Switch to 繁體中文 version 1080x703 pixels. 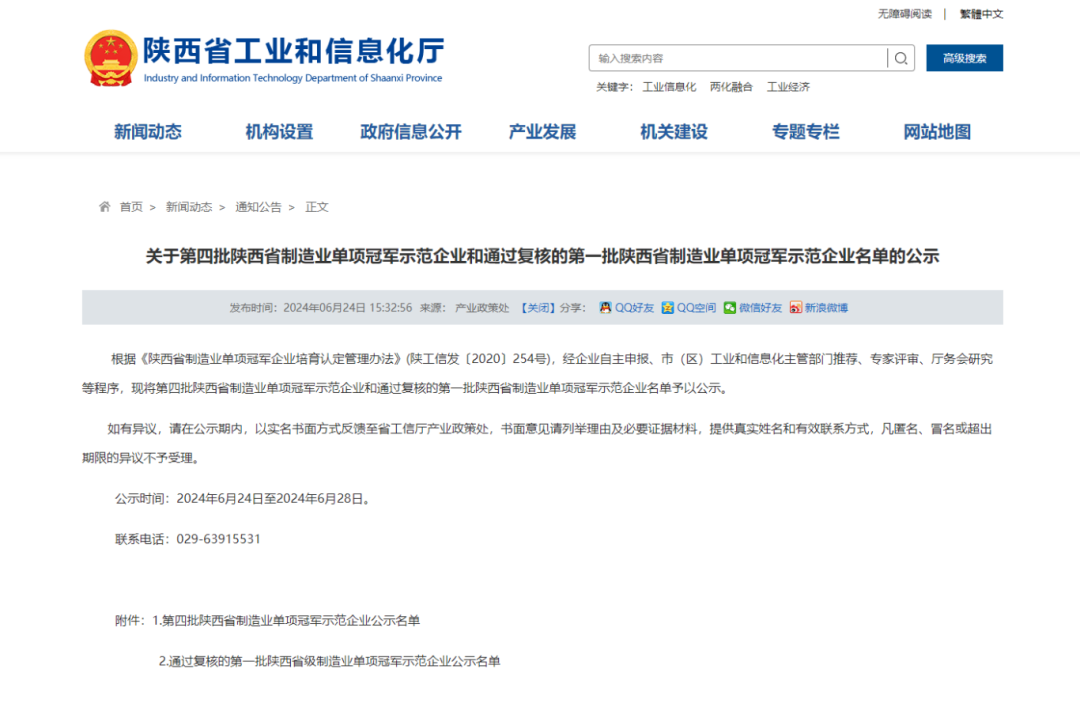(981, 14)
